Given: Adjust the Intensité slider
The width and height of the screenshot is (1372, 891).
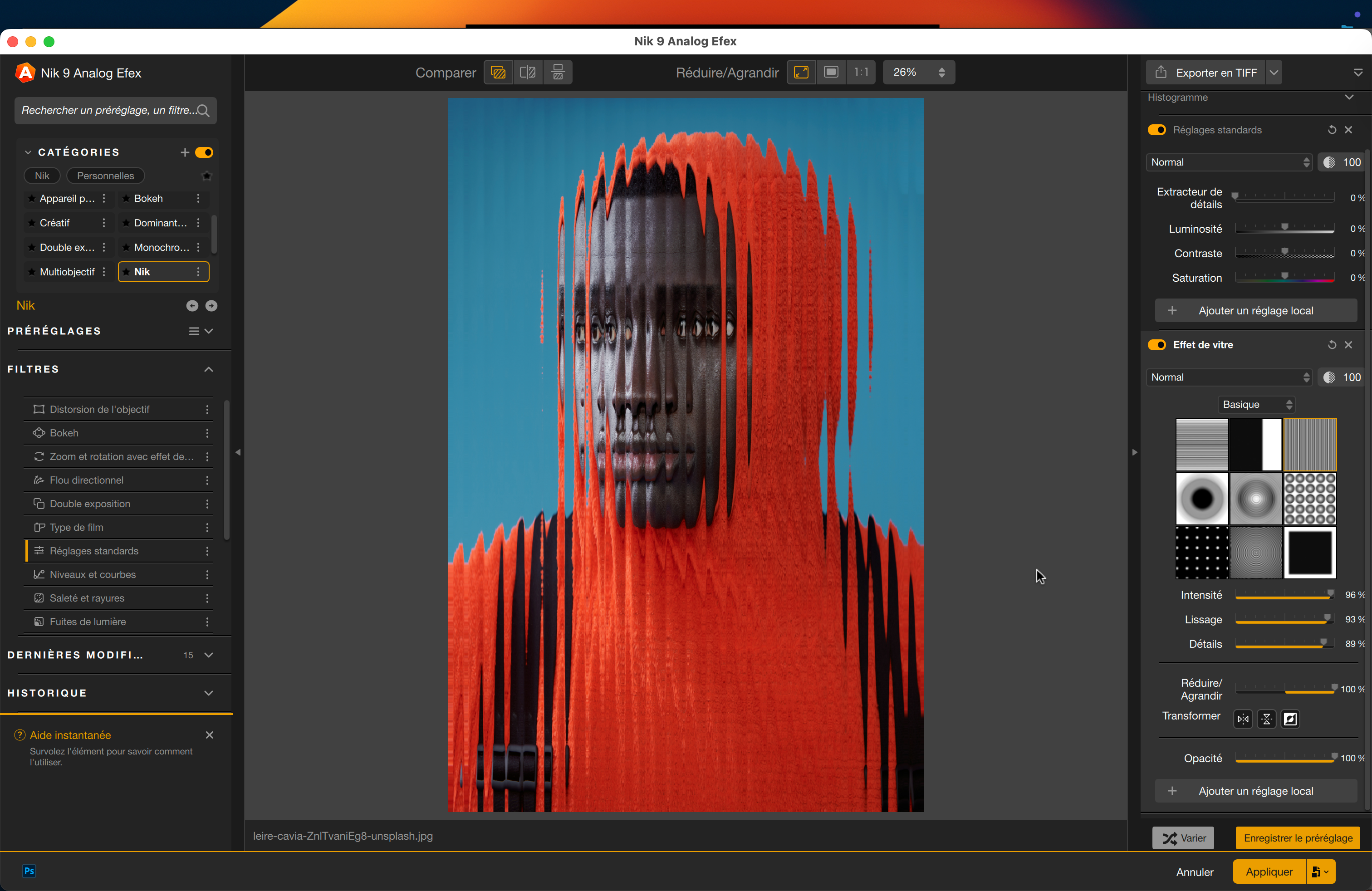Looking at the screenshot, I should (x=1330, y=595).
